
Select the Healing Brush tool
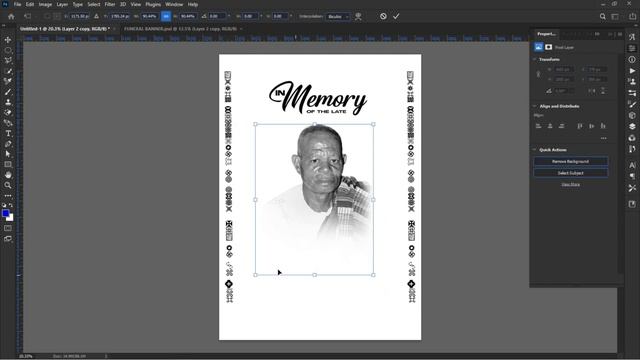(8, 81)
